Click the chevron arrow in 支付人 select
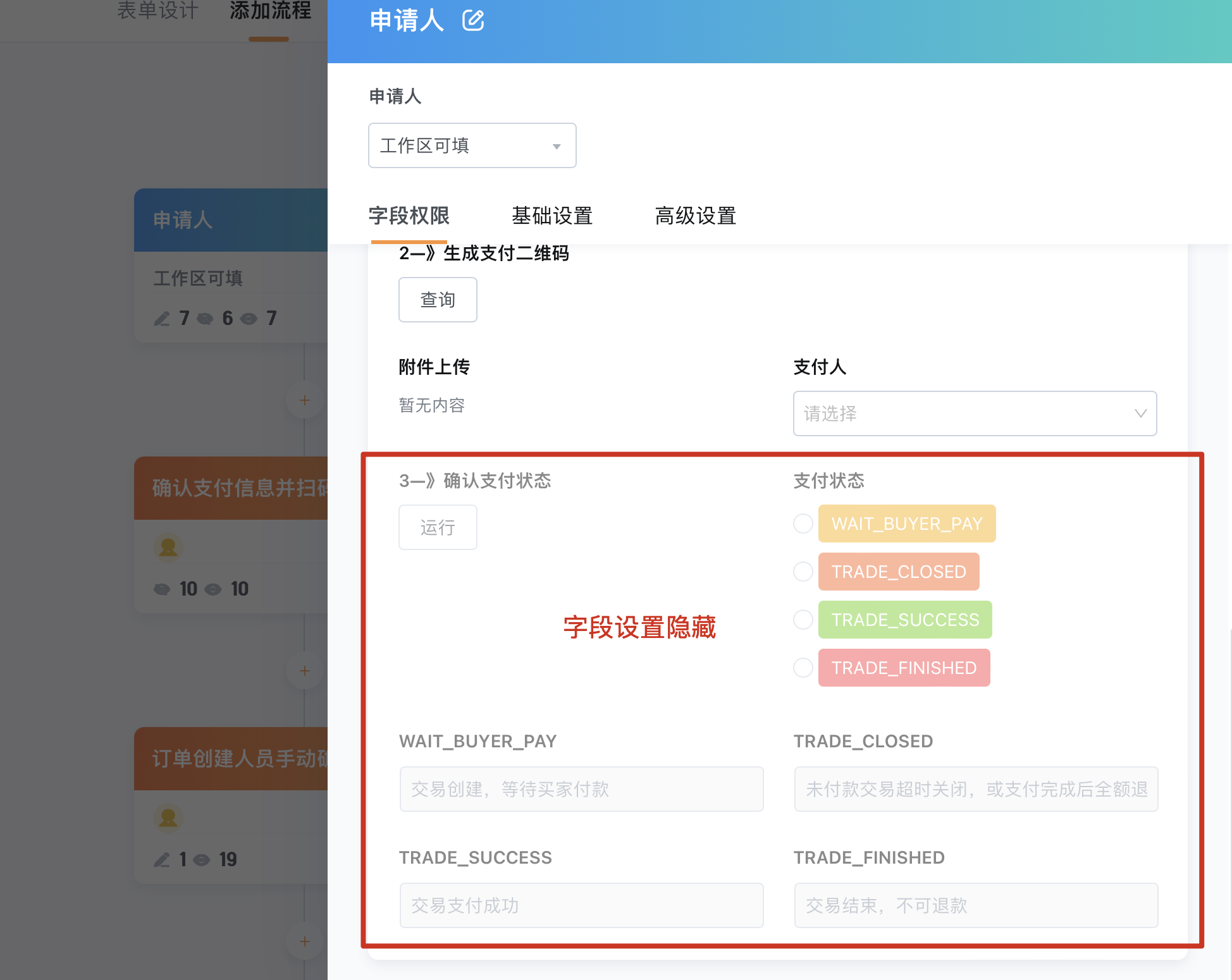This screenshot has height=980, width=1232. point(1140,413)
